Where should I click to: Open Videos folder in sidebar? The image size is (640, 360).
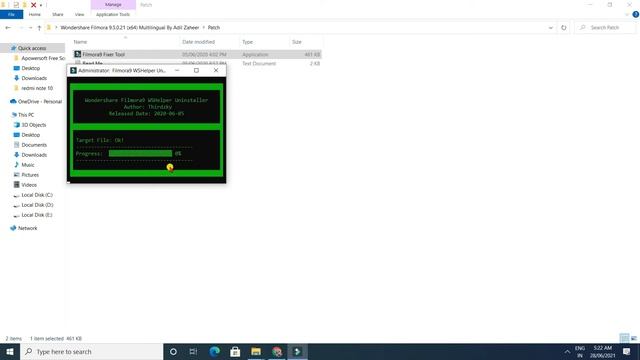point(29,185)
